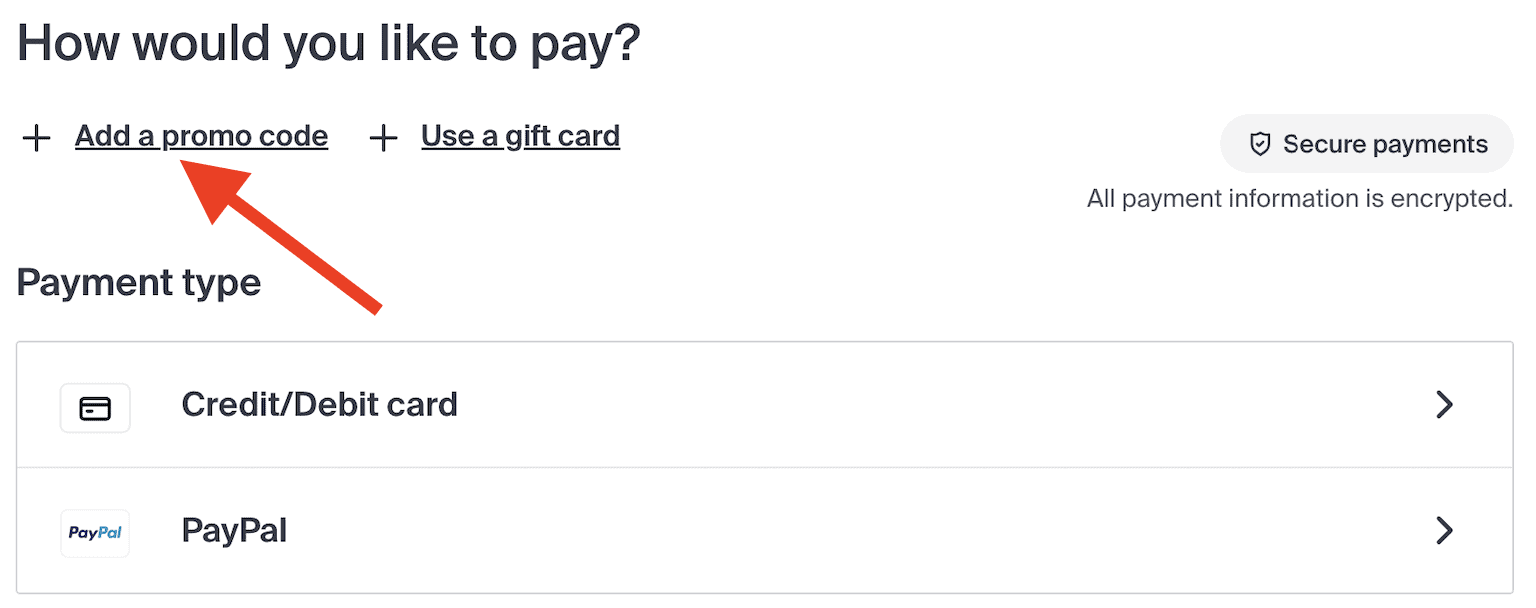Click the 'How would you like to pay?' heading

pyautogui.click(x=328, y=44)
